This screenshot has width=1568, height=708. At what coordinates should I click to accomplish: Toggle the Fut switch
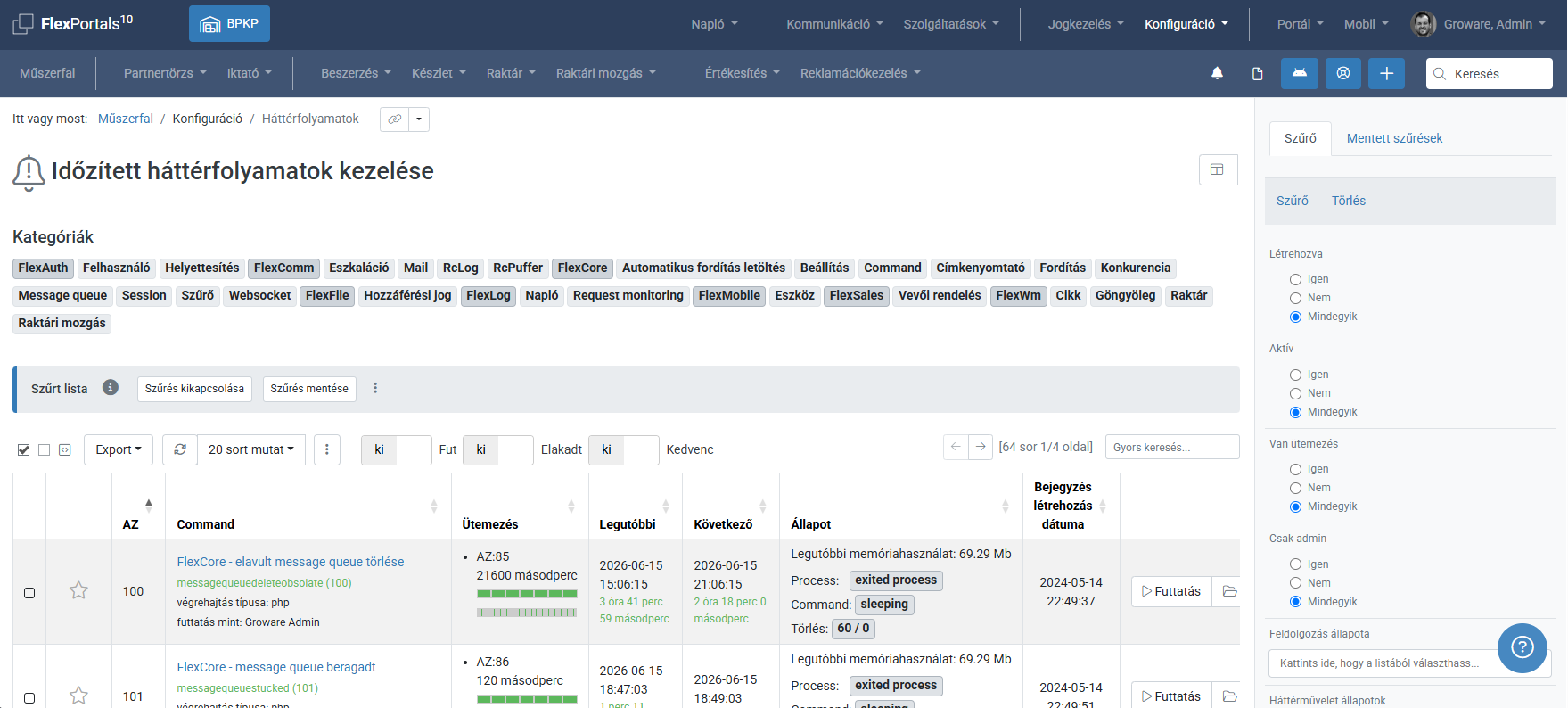pyautogui.click(x=397, y=450)
